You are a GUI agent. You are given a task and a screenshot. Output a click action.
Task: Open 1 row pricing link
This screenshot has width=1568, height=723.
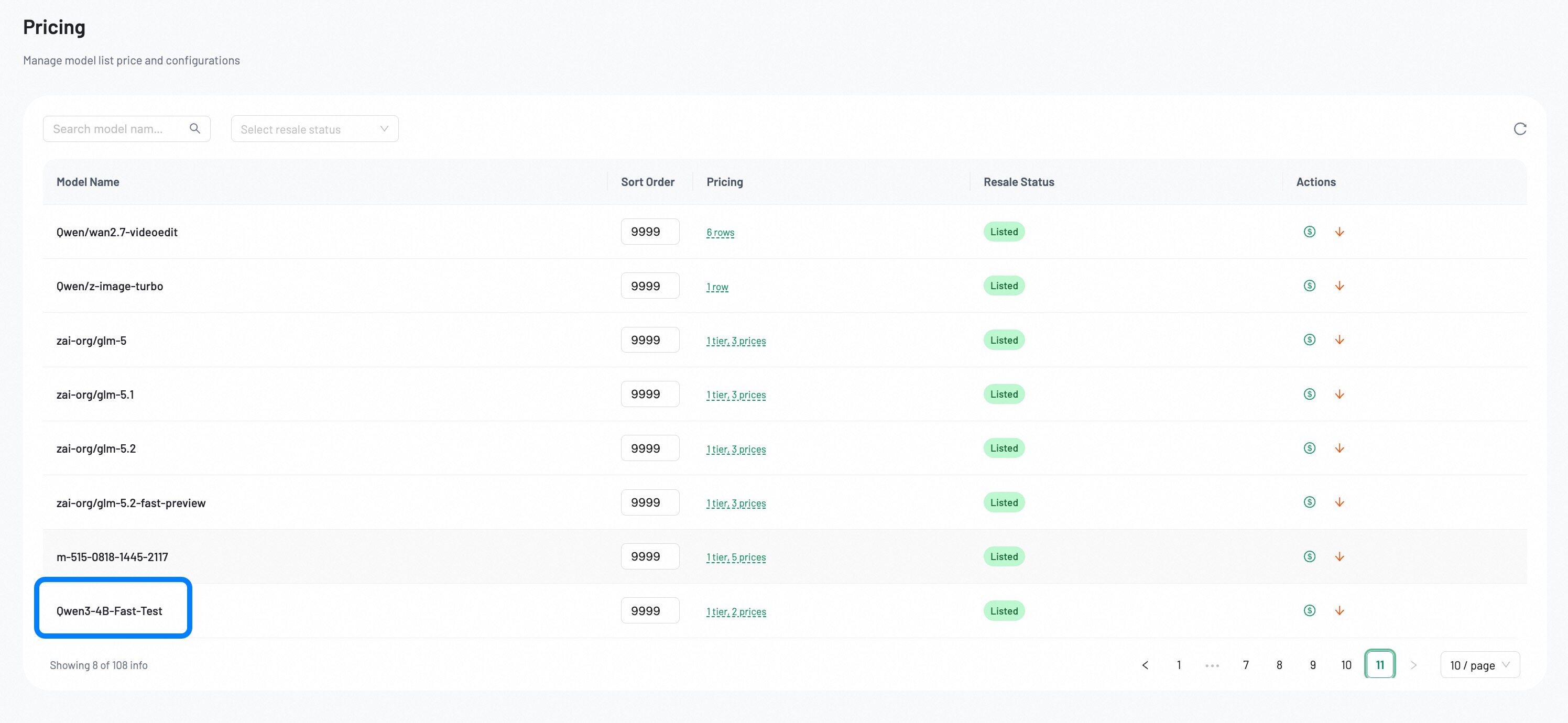[717, 286]
